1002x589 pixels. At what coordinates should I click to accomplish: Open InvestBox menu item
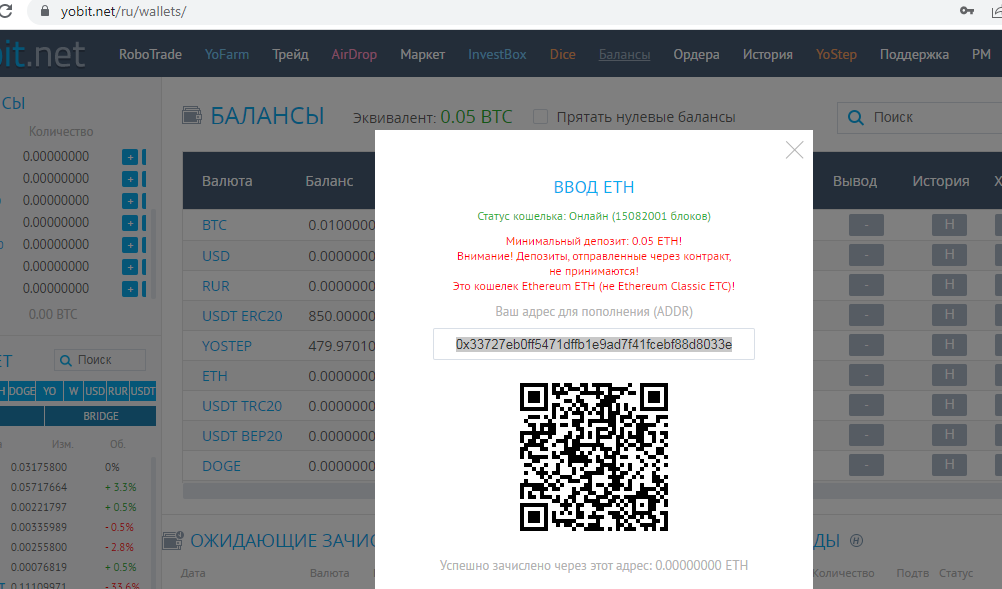click(497, 54)
